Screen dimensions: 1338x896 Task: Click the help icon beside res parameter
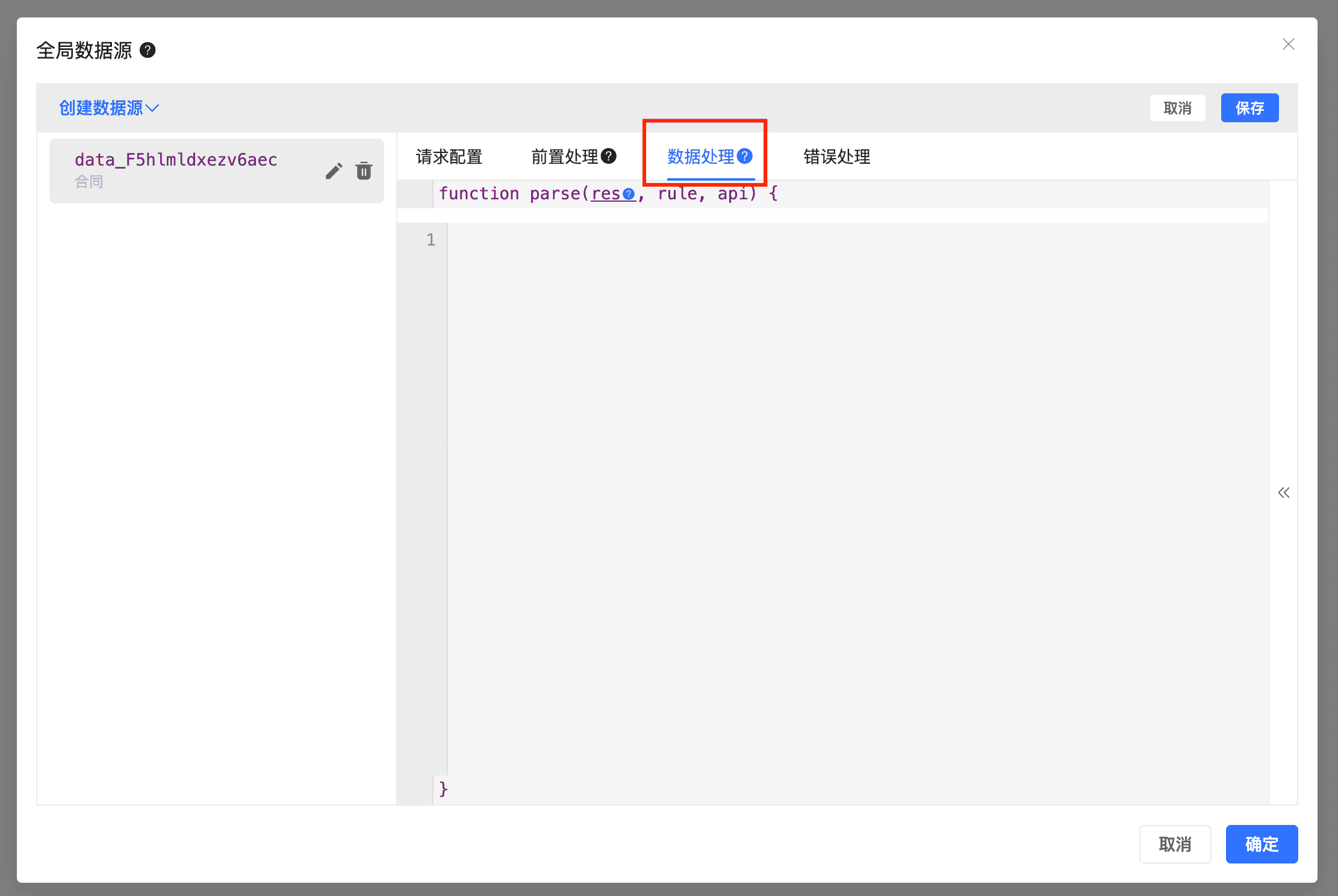point(629,194)
